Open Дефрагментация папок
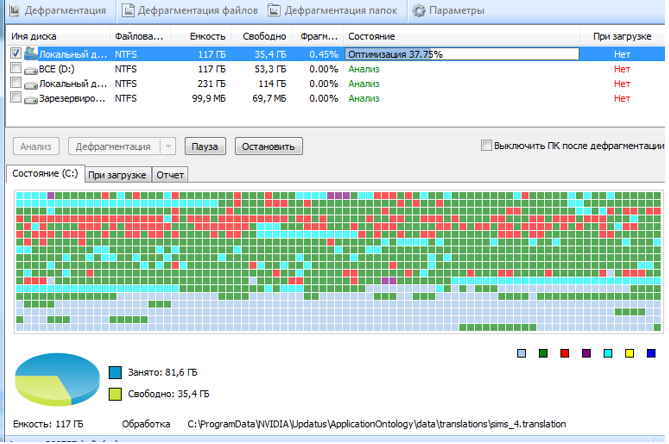The image size is (669, 444). (x=333, y=10)
